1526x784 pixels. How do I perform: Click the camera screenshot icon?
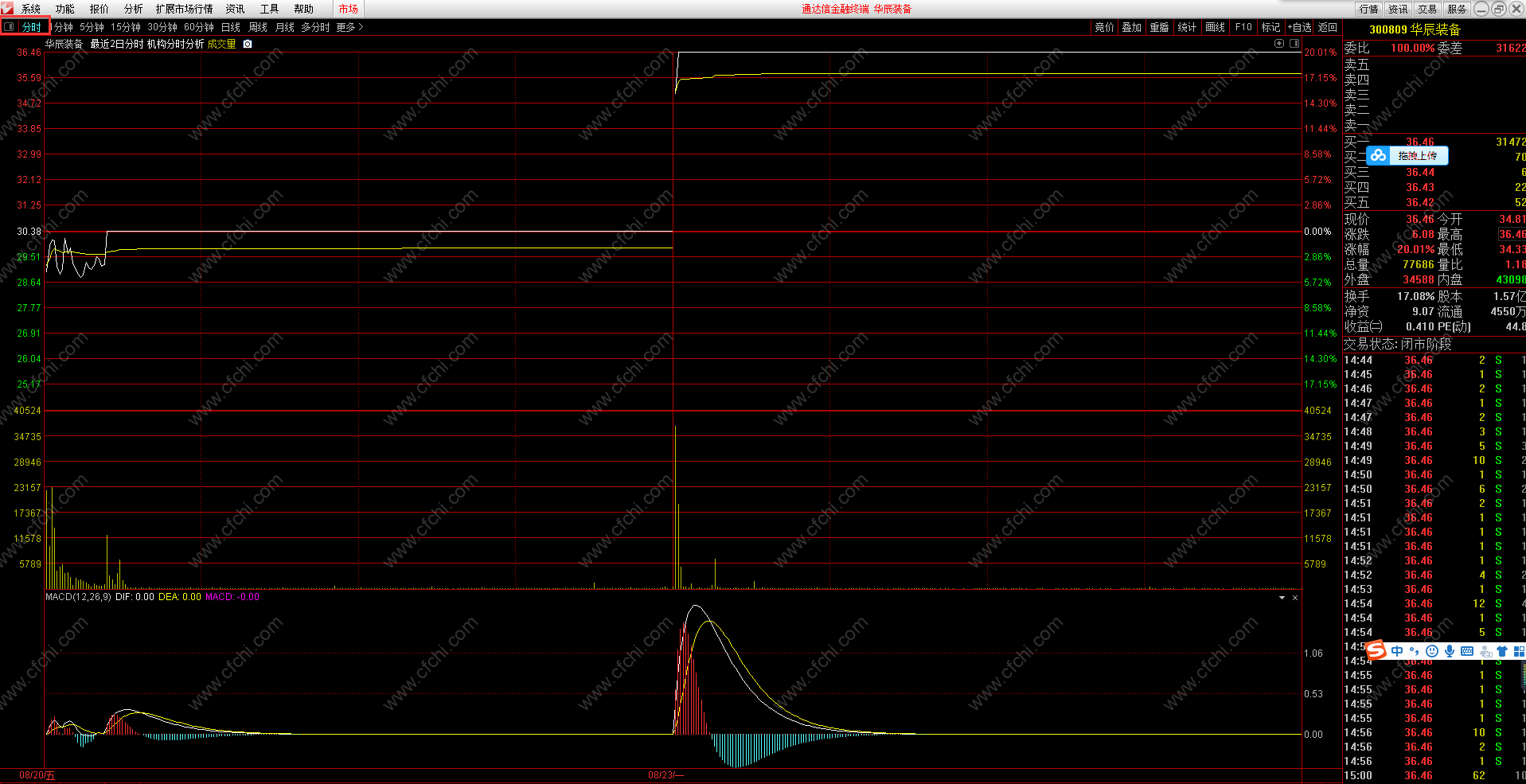[x=248, y=45]
